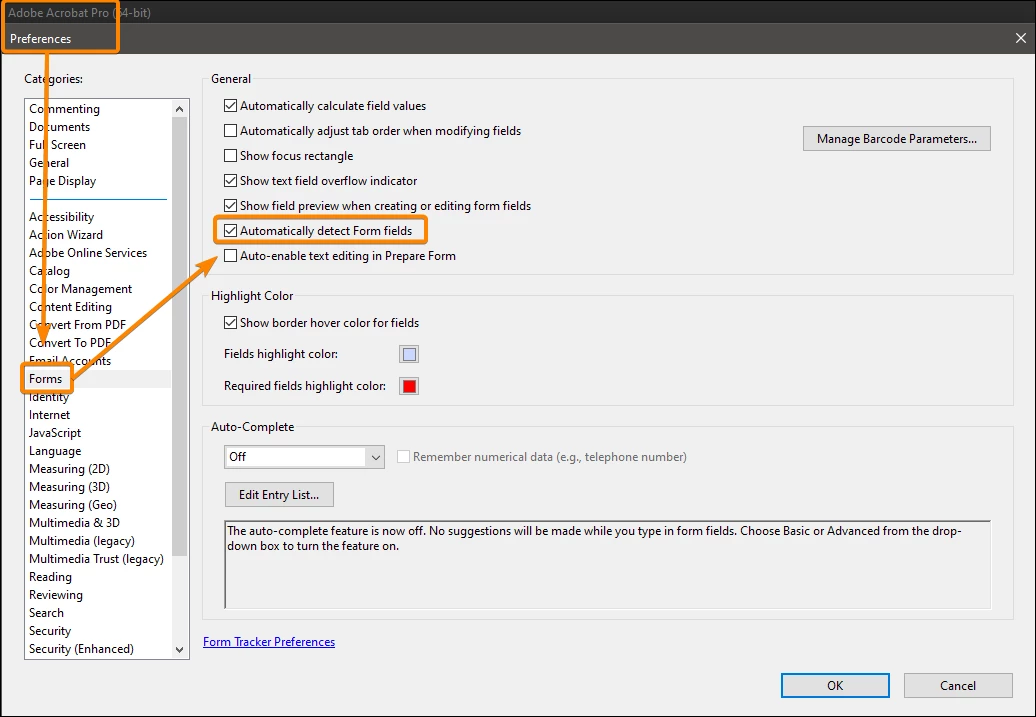Enable Automatically adjust tab order checkbox
The width and height of the screenshot is (1036, 717).
coord(231,131)
